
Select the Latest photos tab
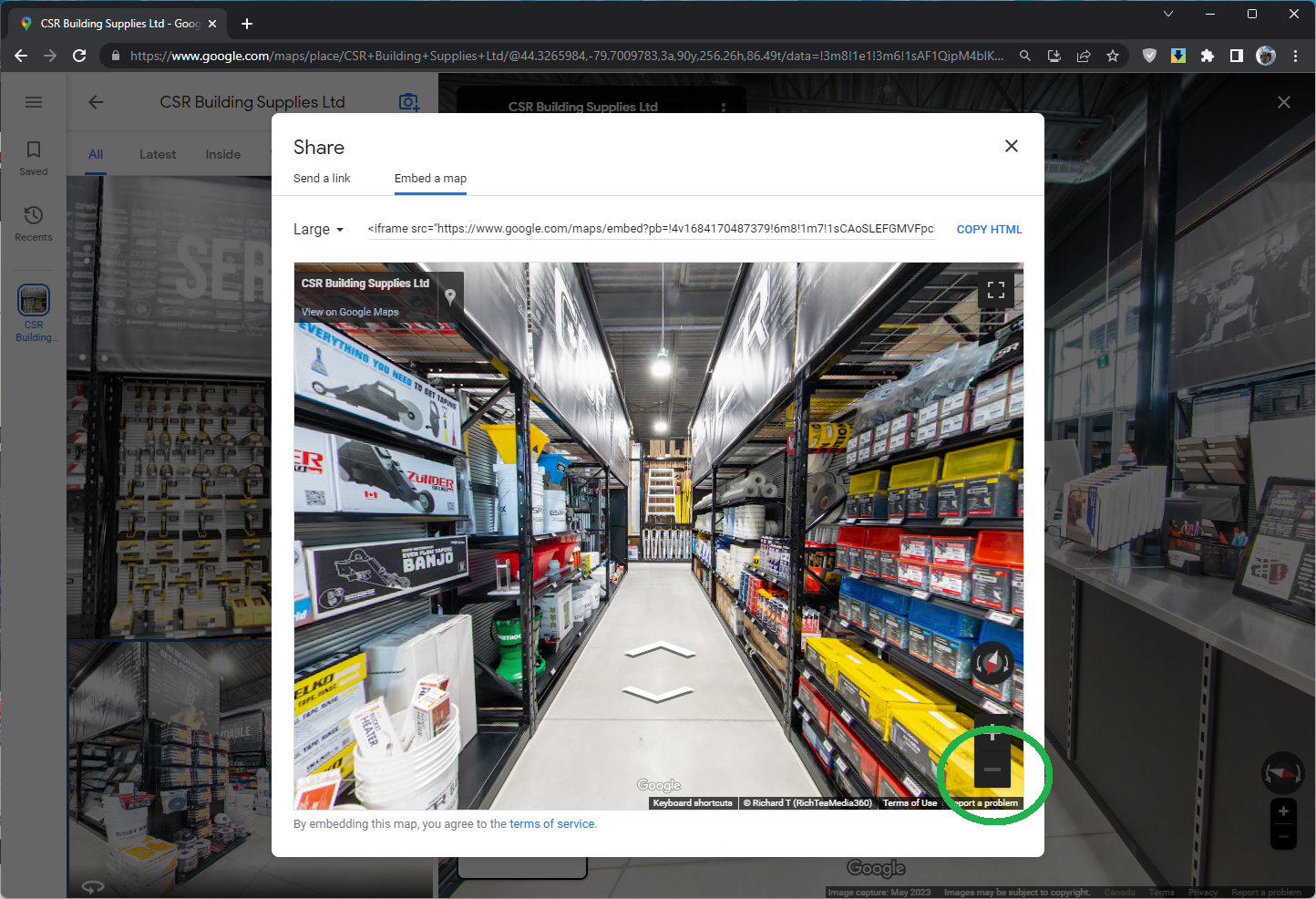158,154
